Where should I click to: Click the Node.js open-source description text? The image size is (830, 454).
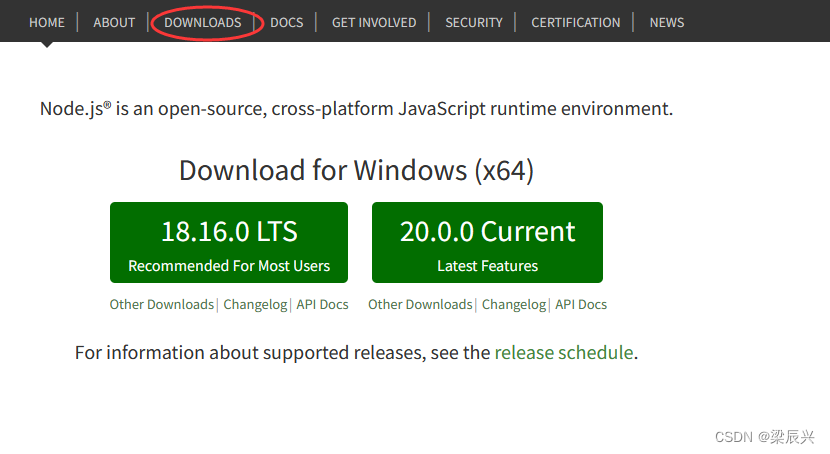(x=356, y=108)
